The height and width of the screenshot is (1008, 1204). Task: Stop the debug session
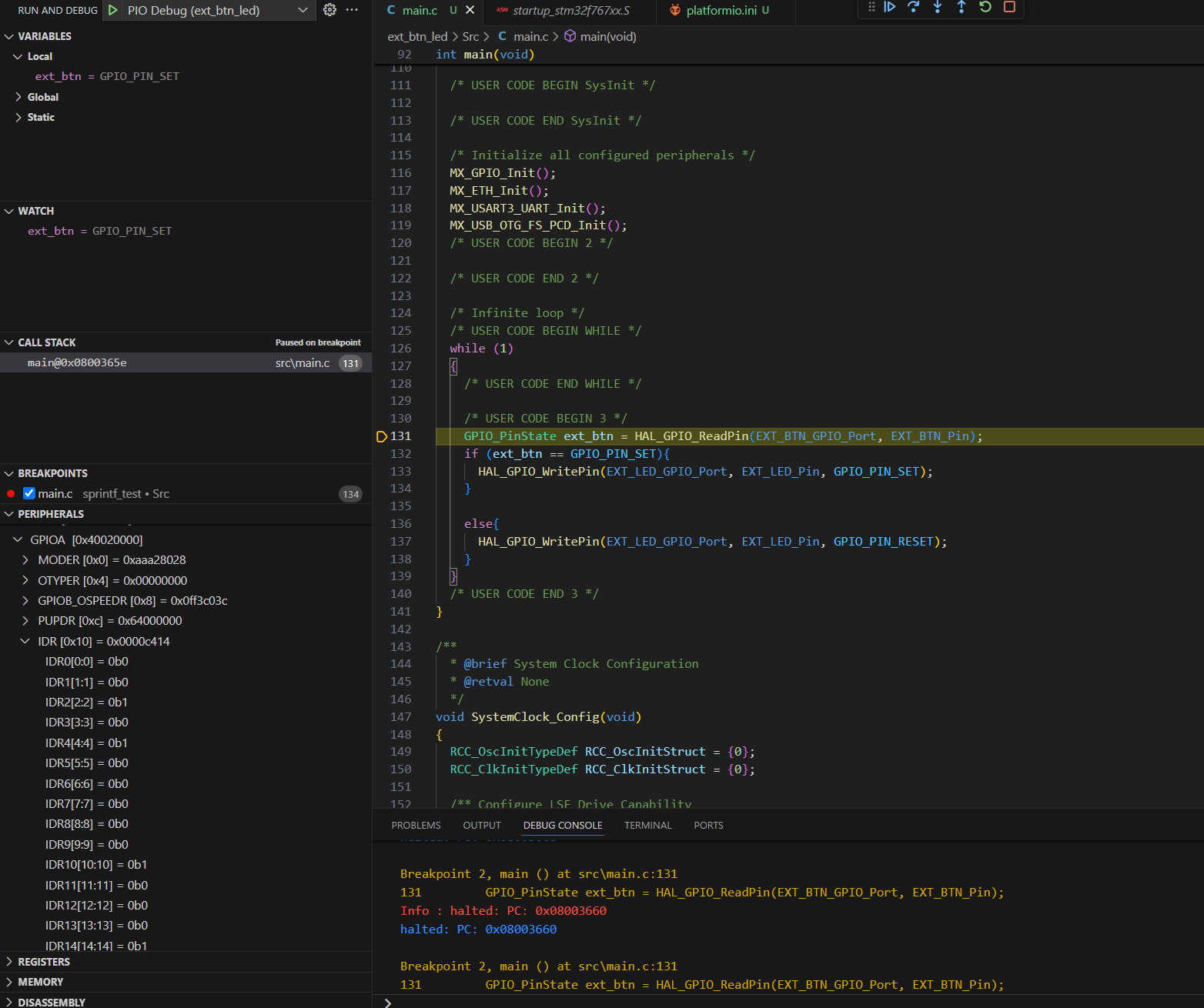point(1009,7)
